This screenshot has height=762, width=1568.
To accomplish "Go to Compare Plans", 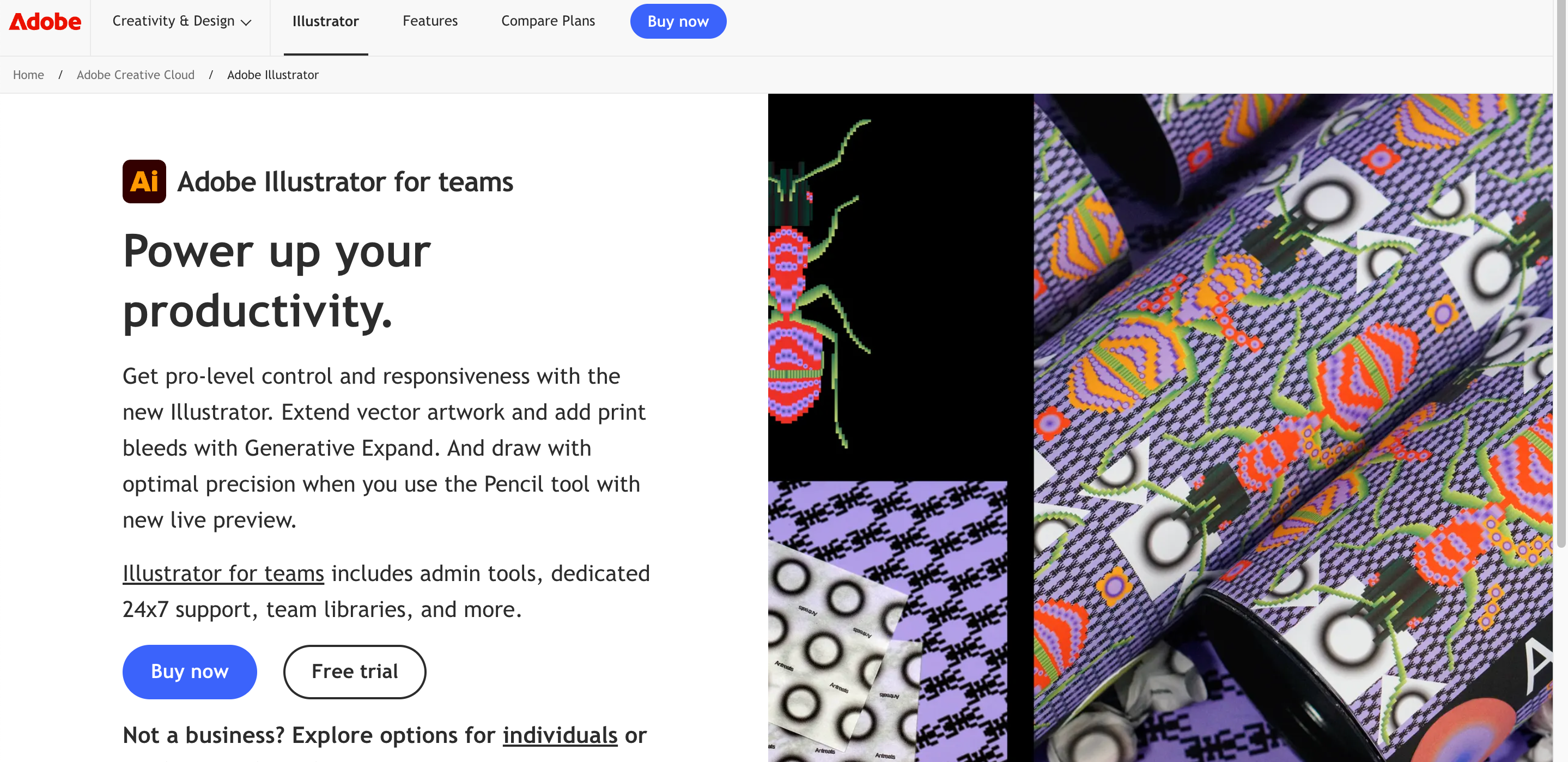I will 548,21.
